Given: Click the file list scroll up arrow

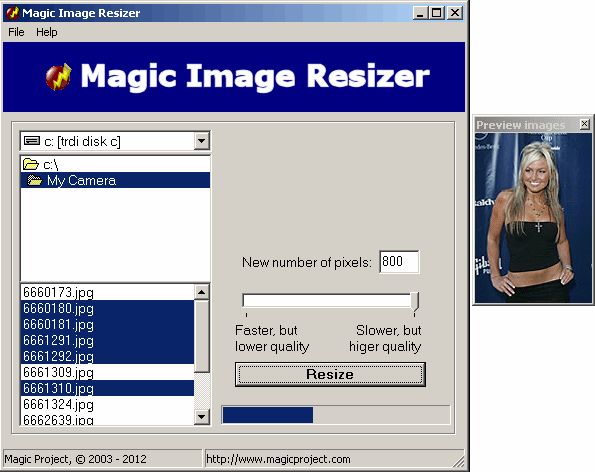Looking at the screenshot, I should (x=201, y=292).
